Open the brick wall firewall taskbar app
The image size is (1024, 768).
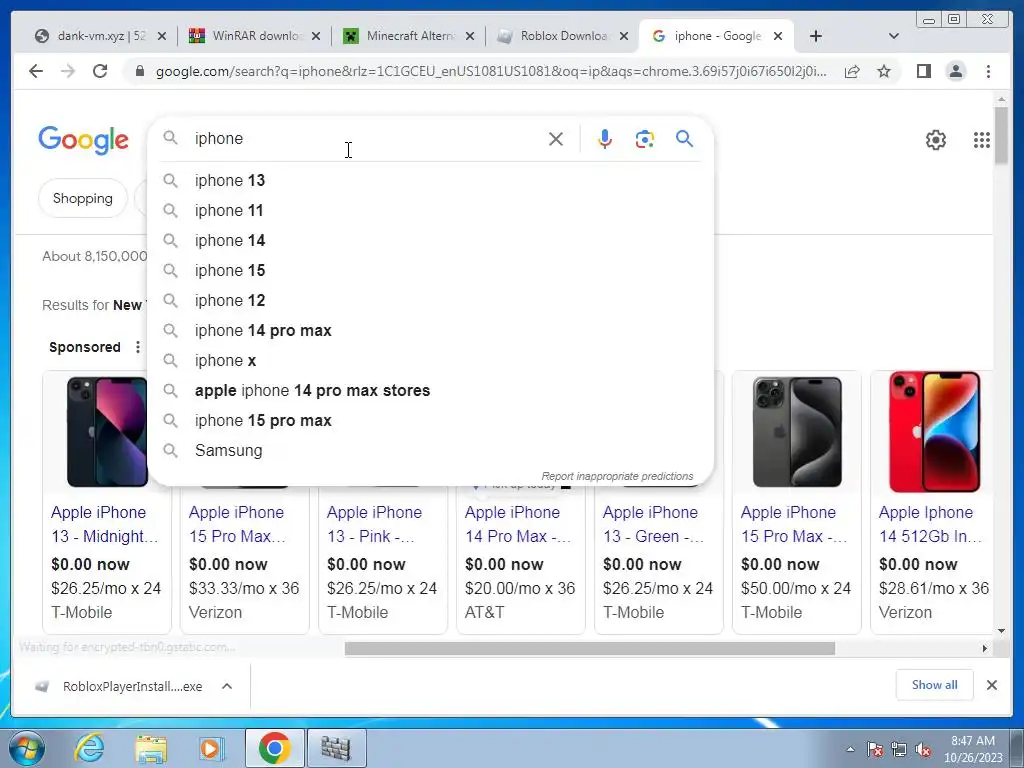(336, 748)
